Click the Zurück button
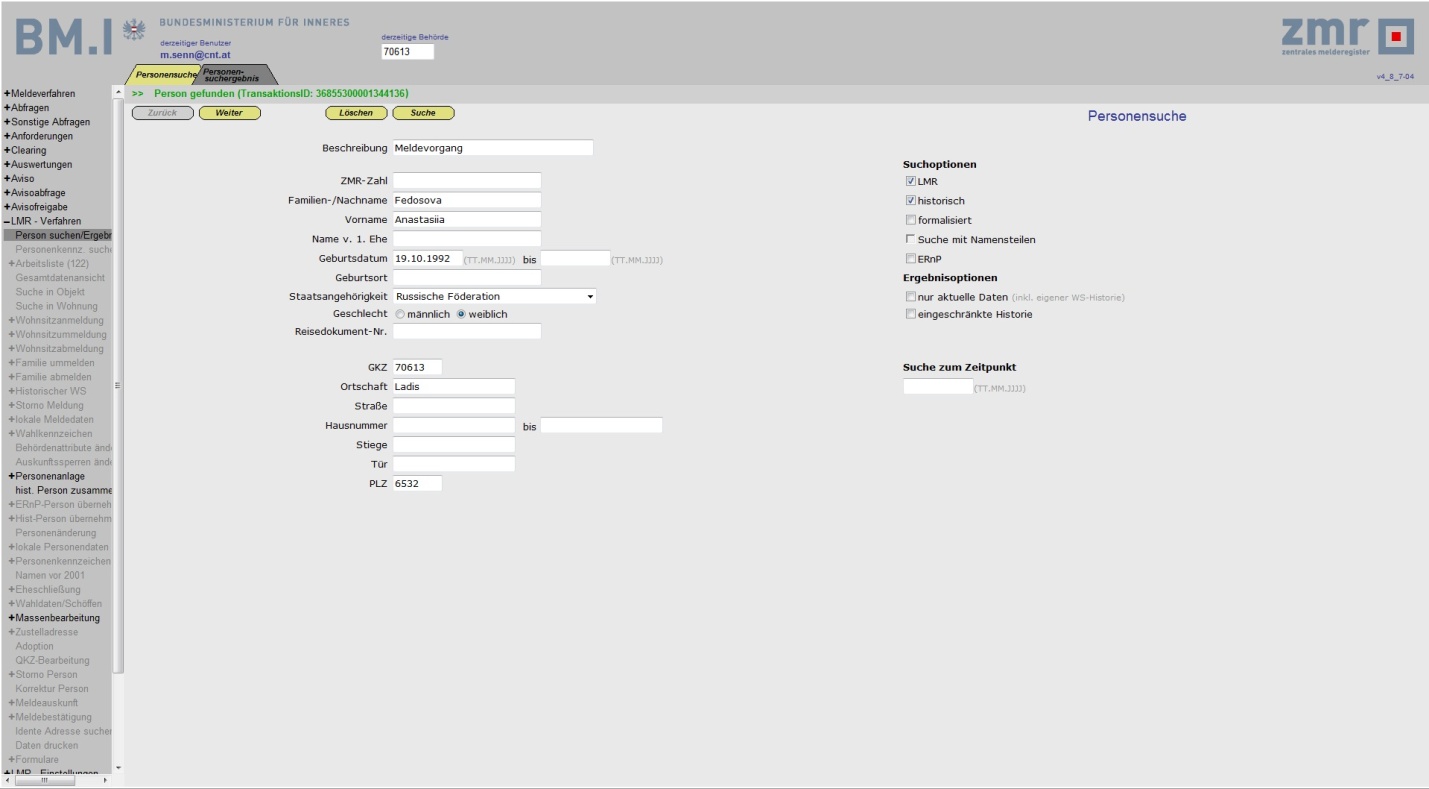The height and width of the screenshot is (789, 1429). [x=162, y=113]
